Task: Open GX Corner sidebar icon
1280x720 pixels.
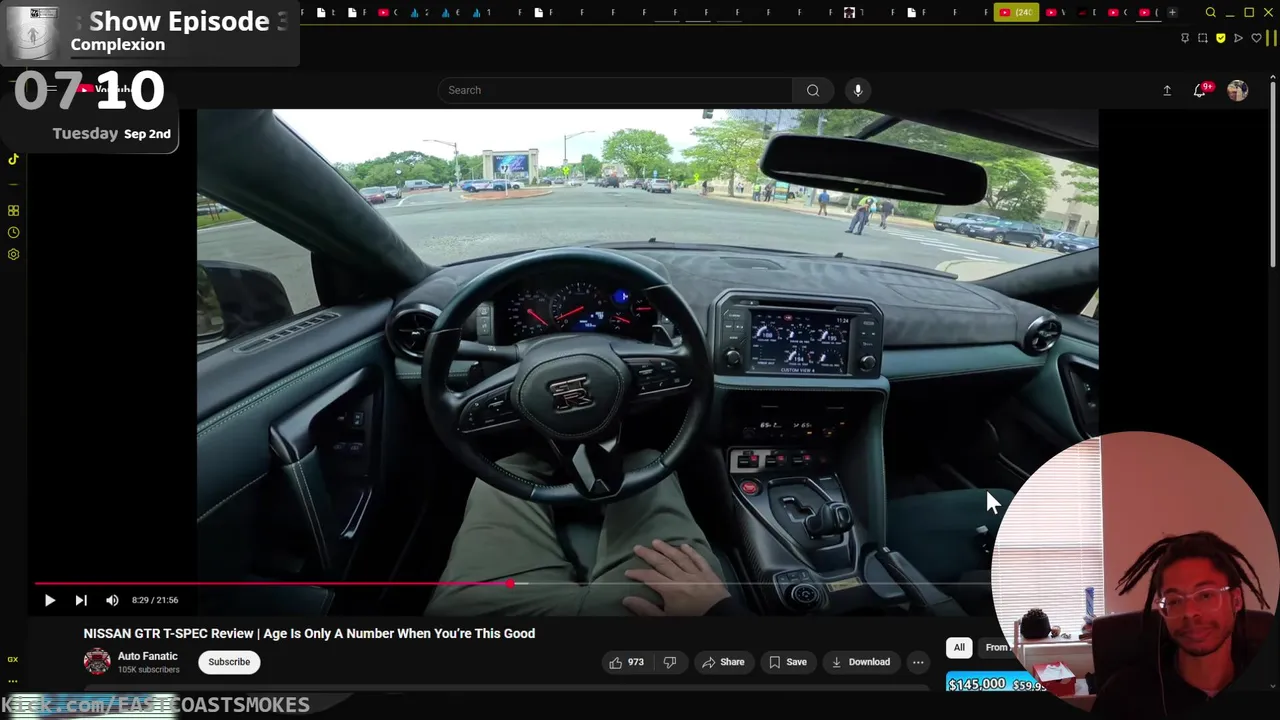Action: 13,659
